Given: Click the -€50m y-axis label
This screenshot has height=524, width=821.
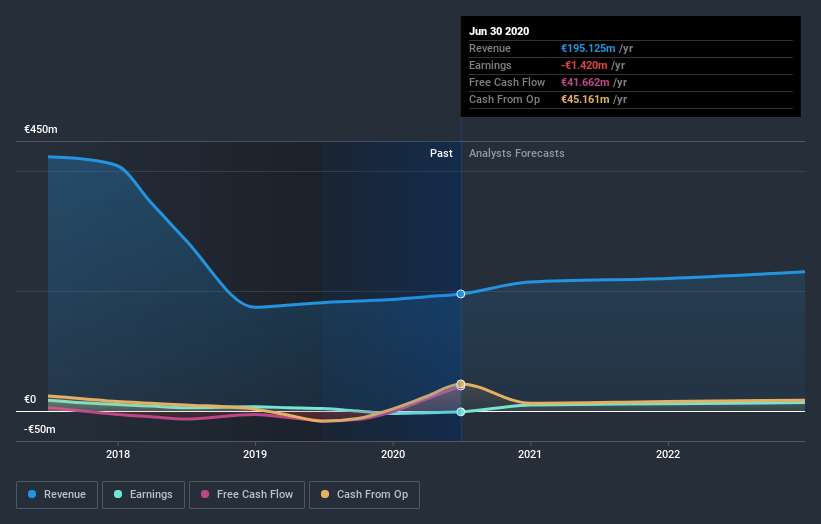Looking at the screenshot, I should 40,429.
